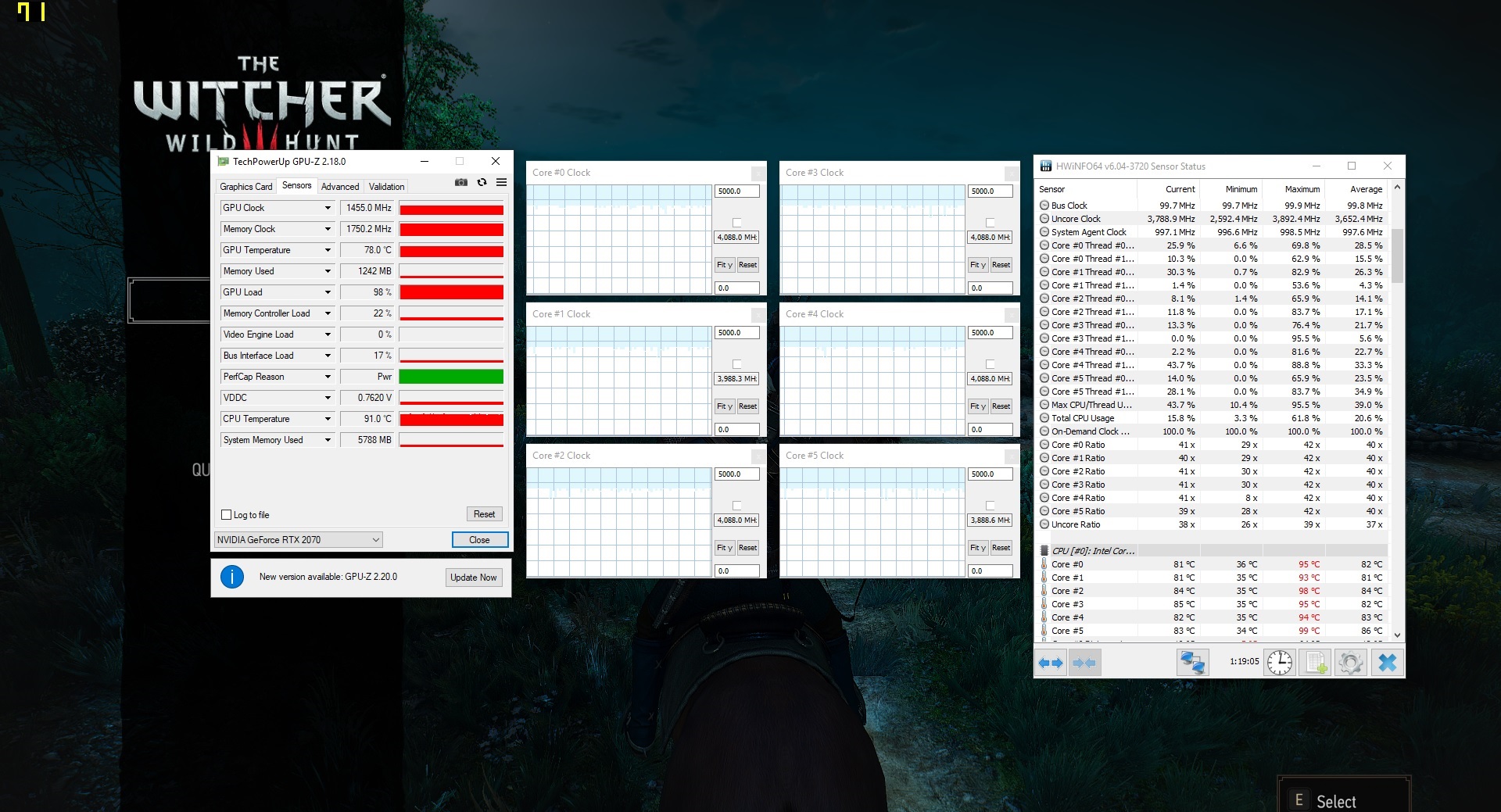Open the GPU Temperature sensor dropdown
The height and width of the screenshot is (812, 1501).
[328, 250]
